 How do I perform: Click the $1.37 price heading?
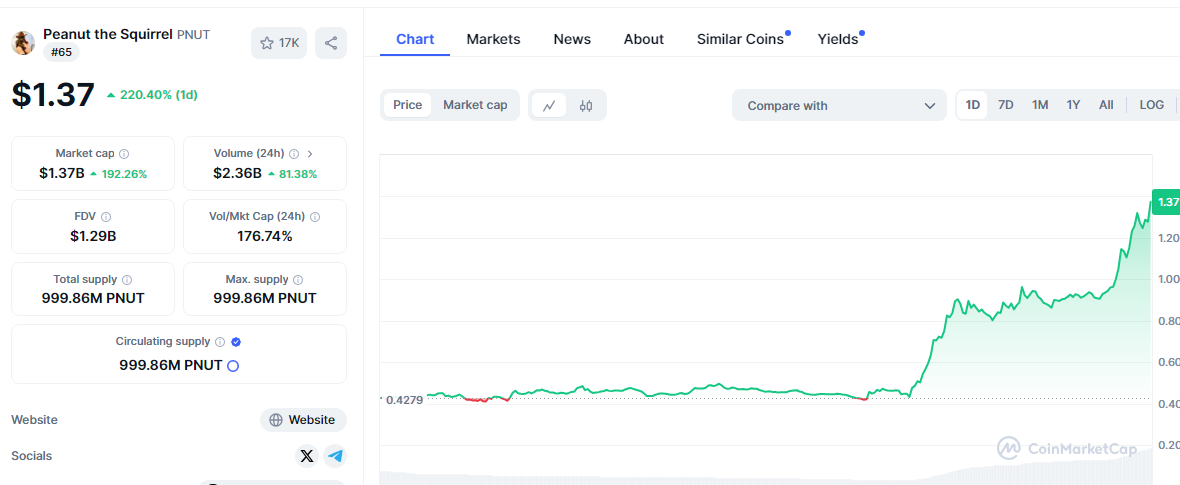coord(53,95)
